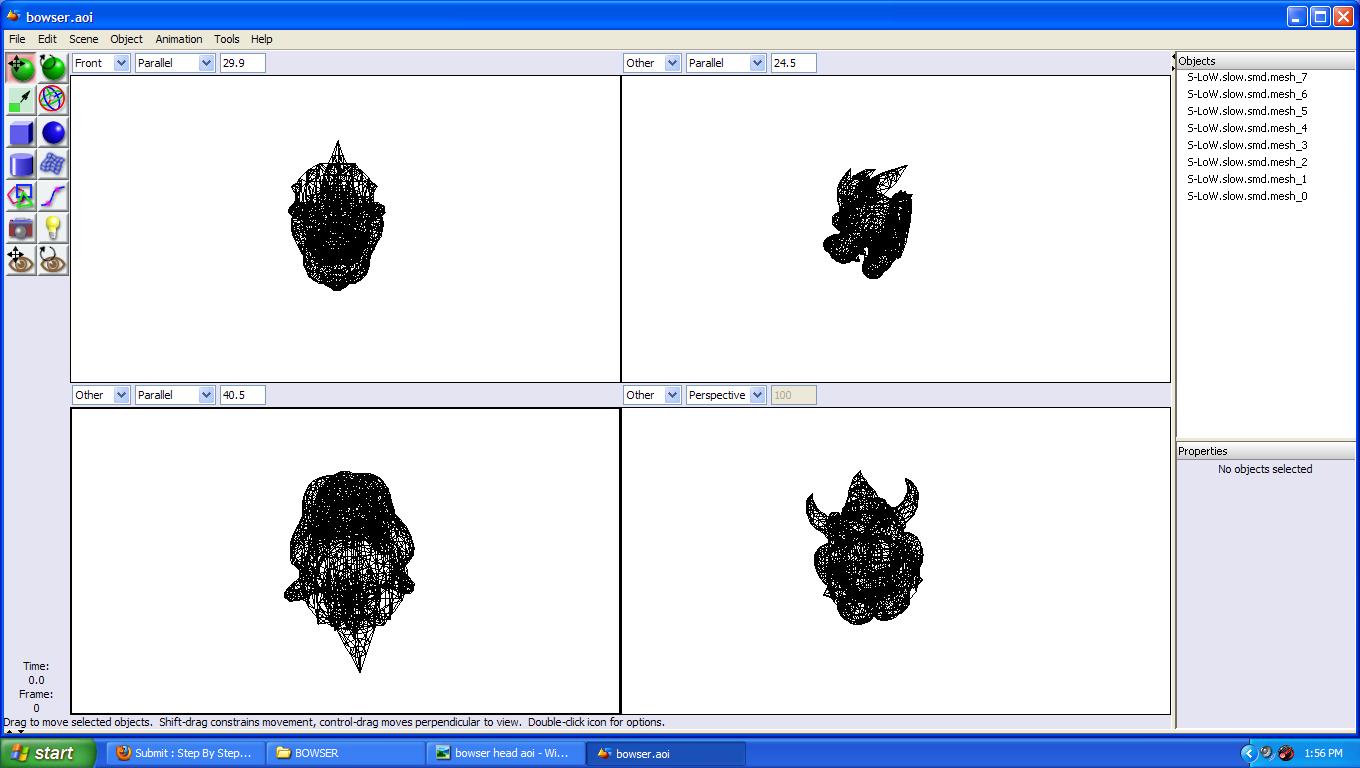
Task: Select the Rotate Object Using Compound Rotations tool
Action: tap(53, 100)
